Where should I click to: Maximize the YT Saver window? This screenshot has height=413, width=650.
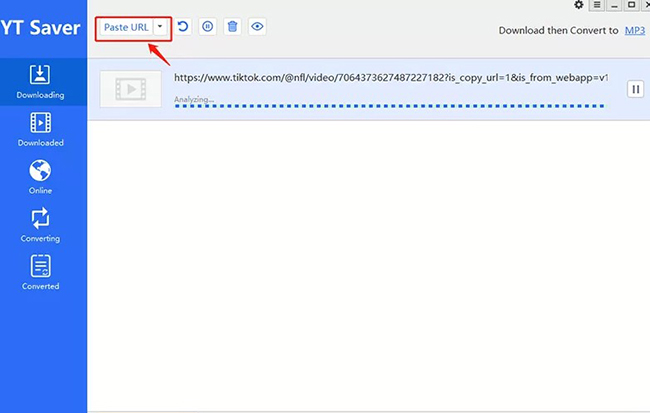[x=630, y=5]
